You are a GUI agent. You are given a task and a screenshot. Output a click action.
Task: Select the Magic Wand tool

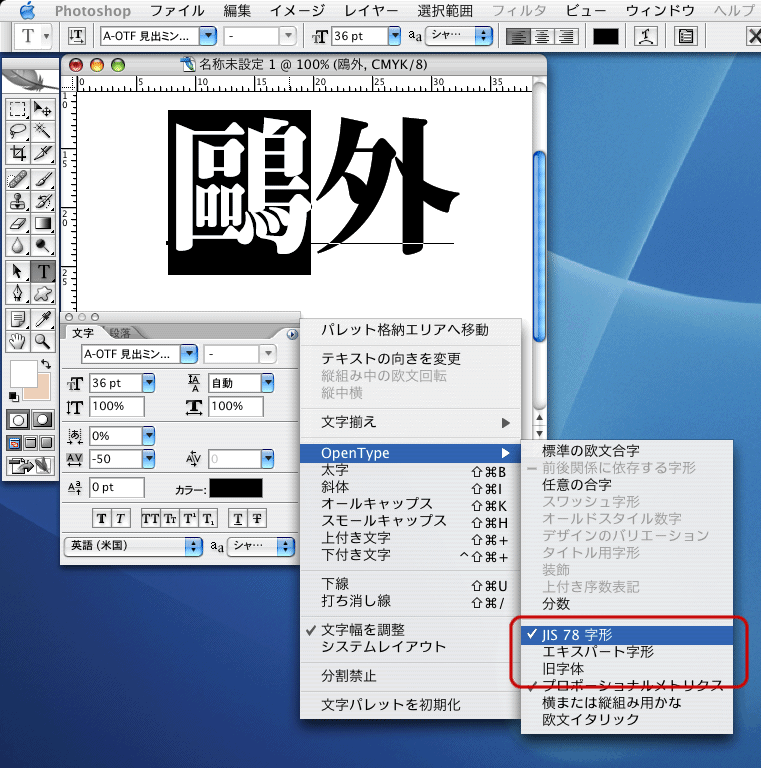tap(43, 131)
